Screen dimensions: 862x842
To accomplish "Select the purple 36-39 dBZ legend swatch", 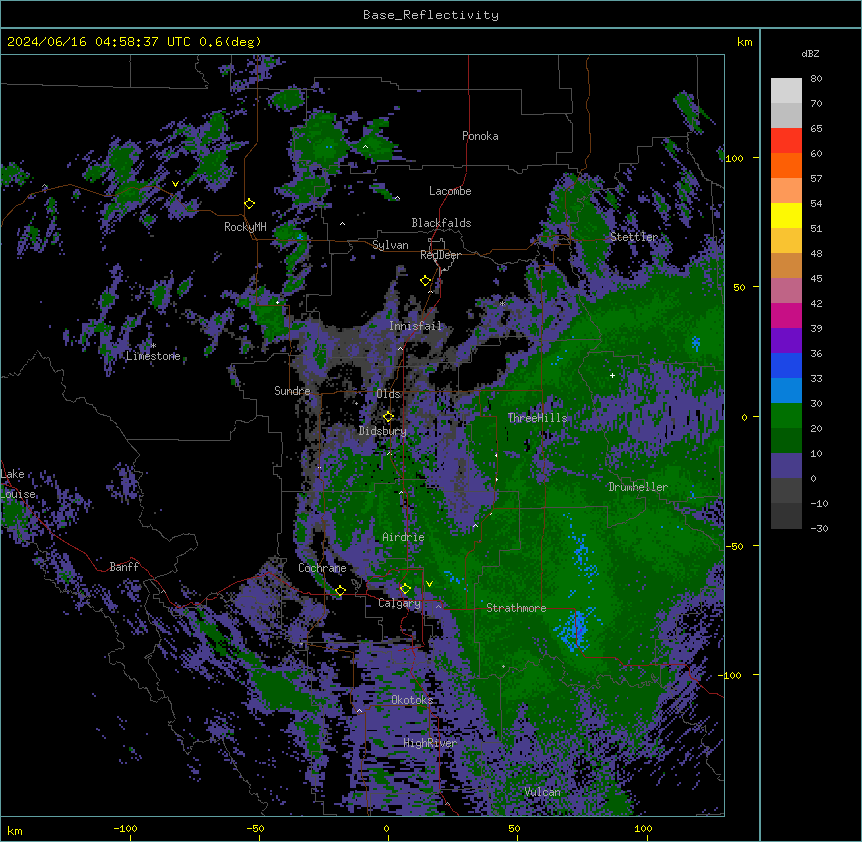I will tap(786, 341).
